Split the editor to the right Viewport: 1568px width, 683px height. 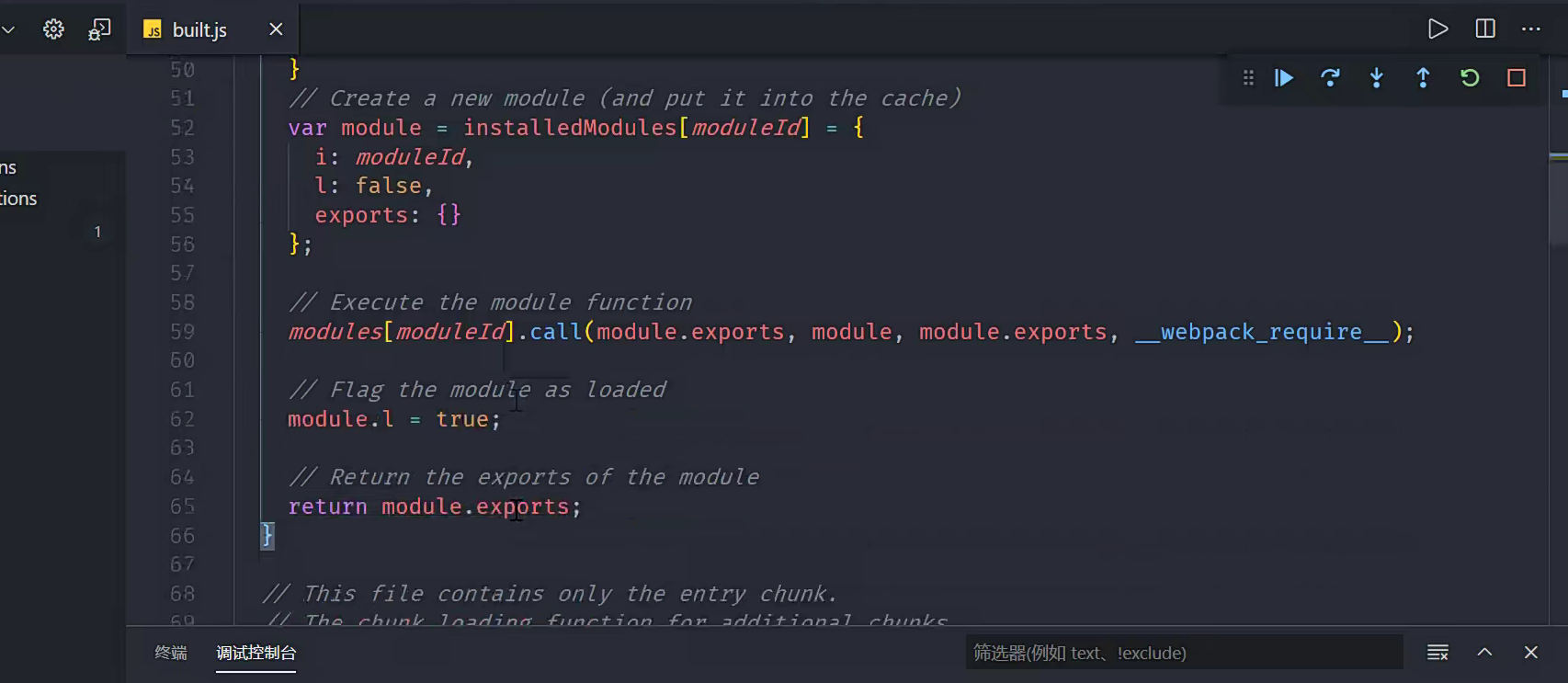coord(1485,29)
